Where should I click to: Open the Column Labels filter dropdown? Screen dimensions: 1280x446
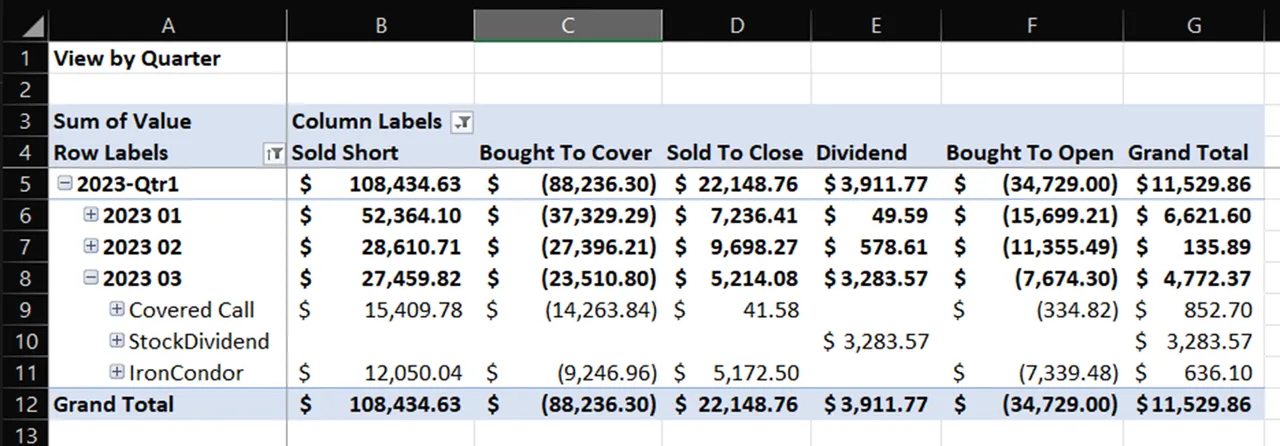[x=461, y=122]
